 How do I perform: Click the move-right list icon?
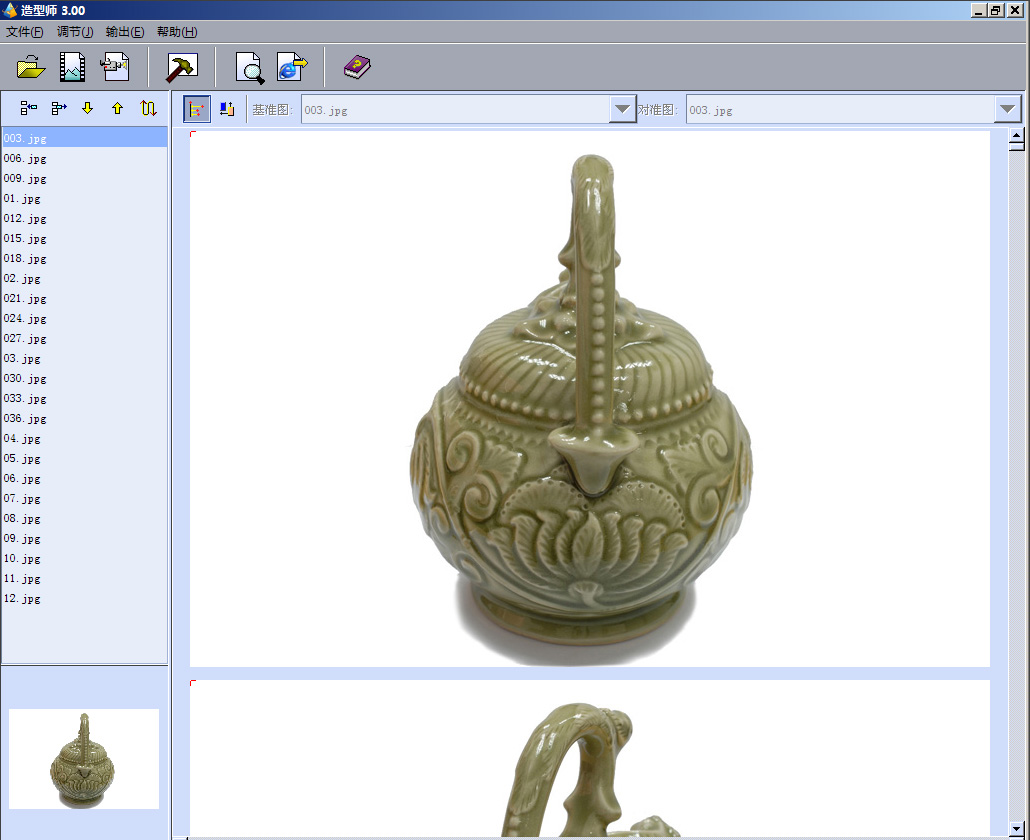(59, 108)
